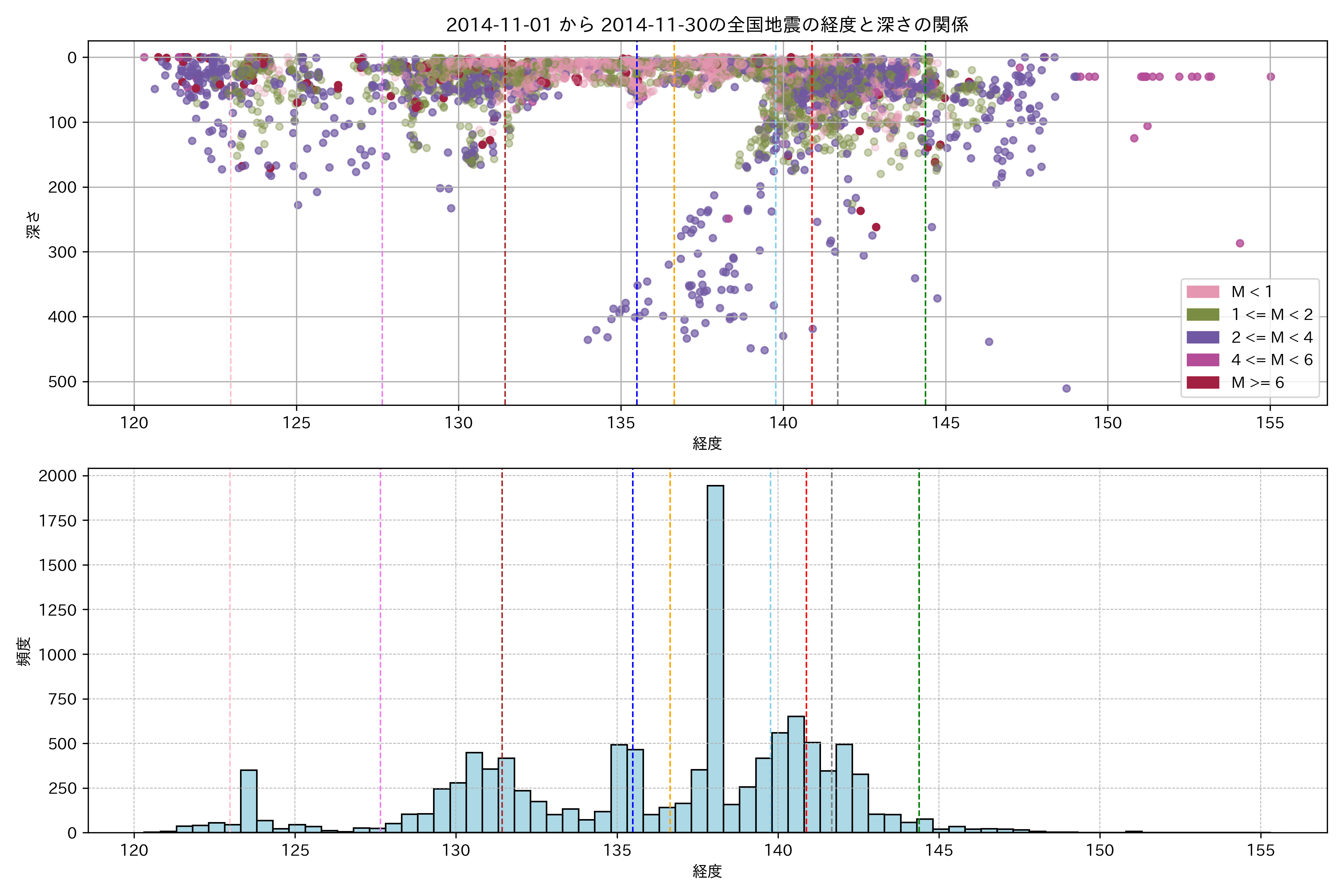Image resolution: width=1344 pixels, height=896 pixels.
Task: Click the crimson M >= 6 legend swatch
Action: tap(1202, 382)
